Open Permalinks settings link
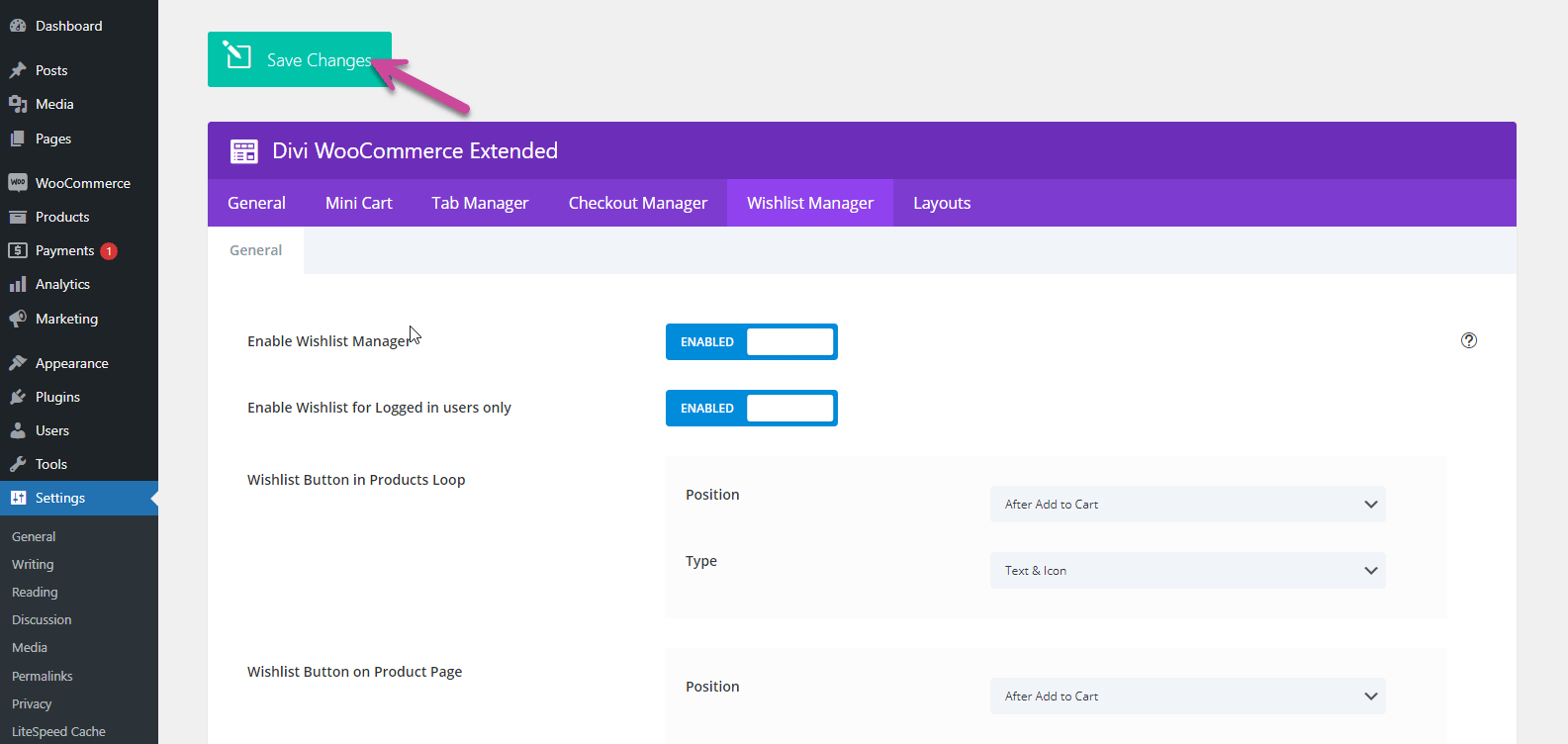Viewport: 1568px width, 744px height. 43,676
